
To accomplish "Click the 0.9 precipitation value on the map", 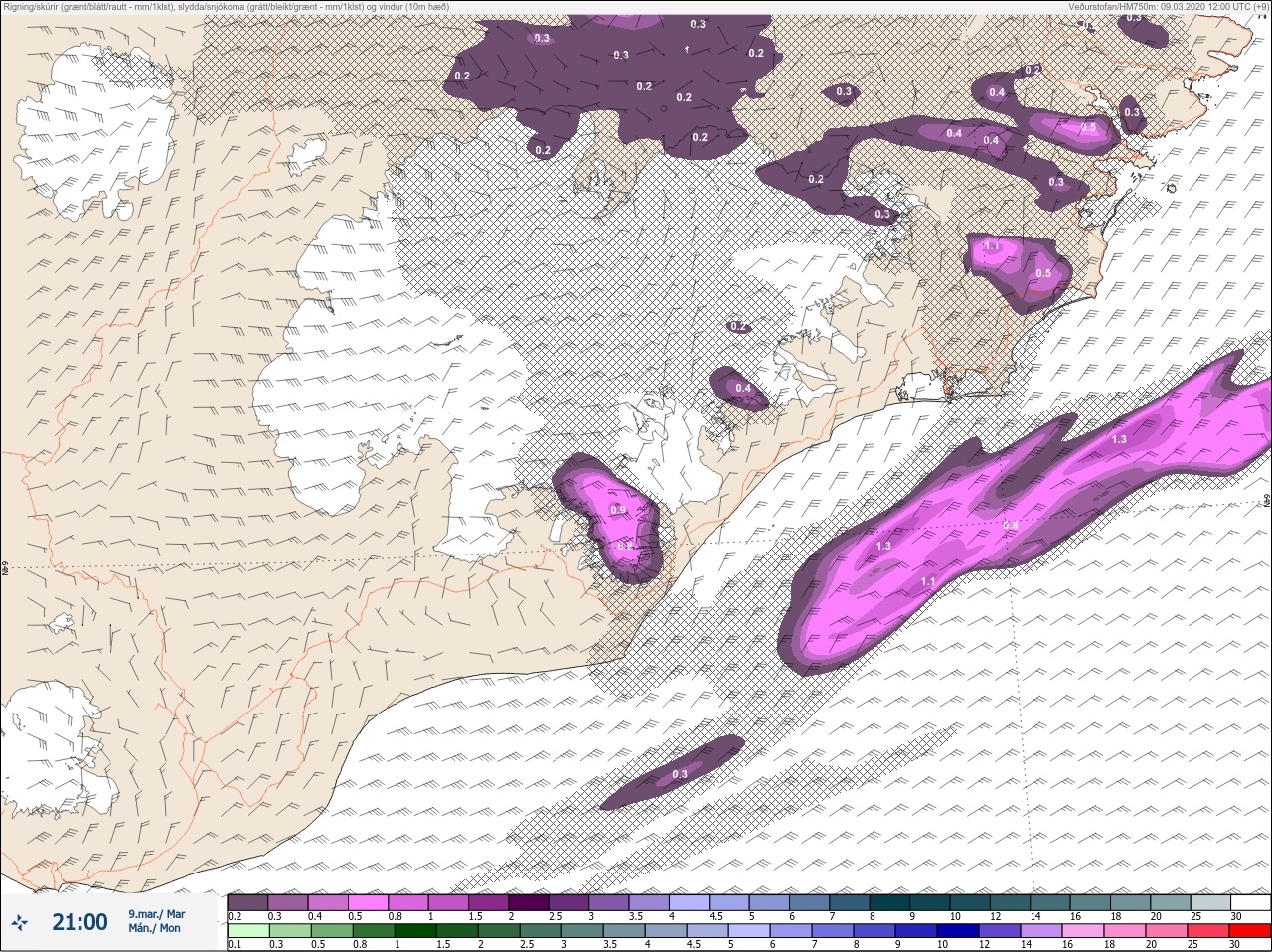I will coord(618,510).
